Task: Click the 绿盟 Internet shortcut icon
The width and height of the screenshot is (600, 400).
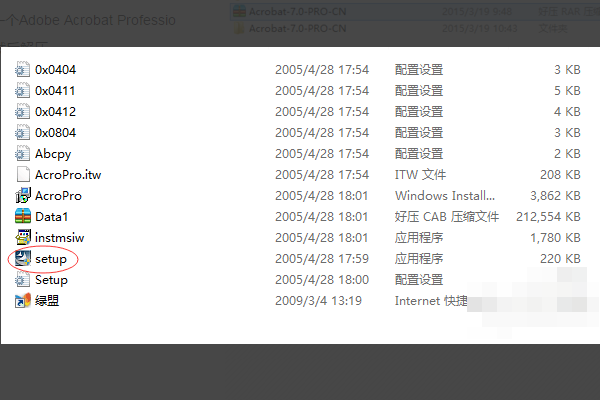Action: tap(24, 301)
